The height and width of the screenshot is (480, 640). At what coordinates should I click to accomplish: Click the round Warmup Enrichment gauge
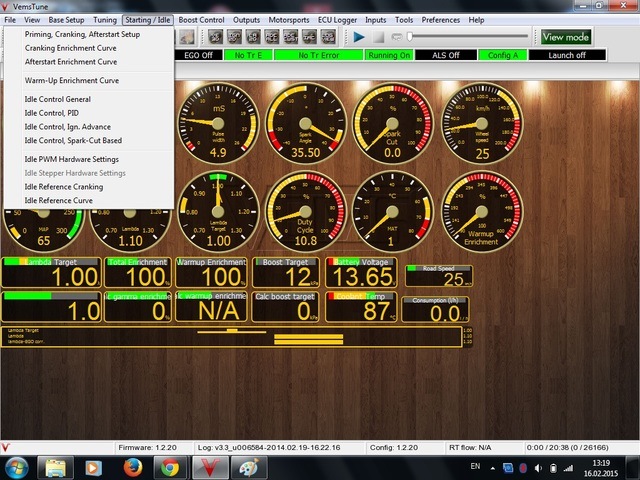tap(482, 211)
